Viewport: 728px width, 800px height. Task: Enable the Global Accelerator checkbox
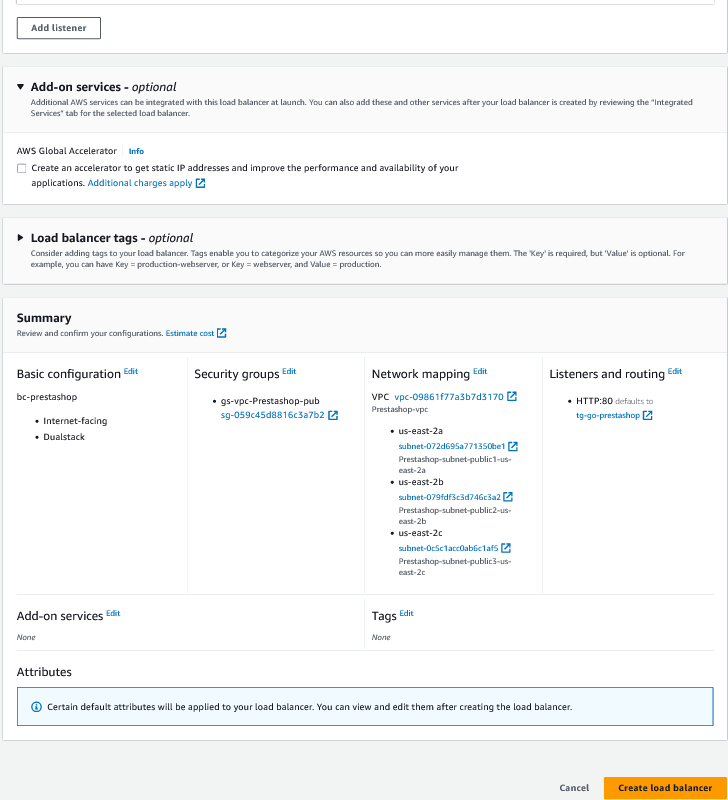tap(22, 169)
